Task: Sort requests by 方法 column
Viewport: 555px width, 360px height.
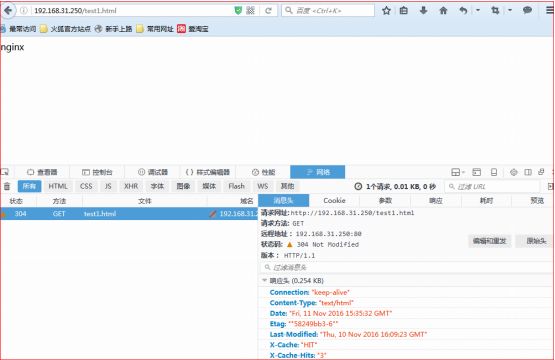Action: 59,201
